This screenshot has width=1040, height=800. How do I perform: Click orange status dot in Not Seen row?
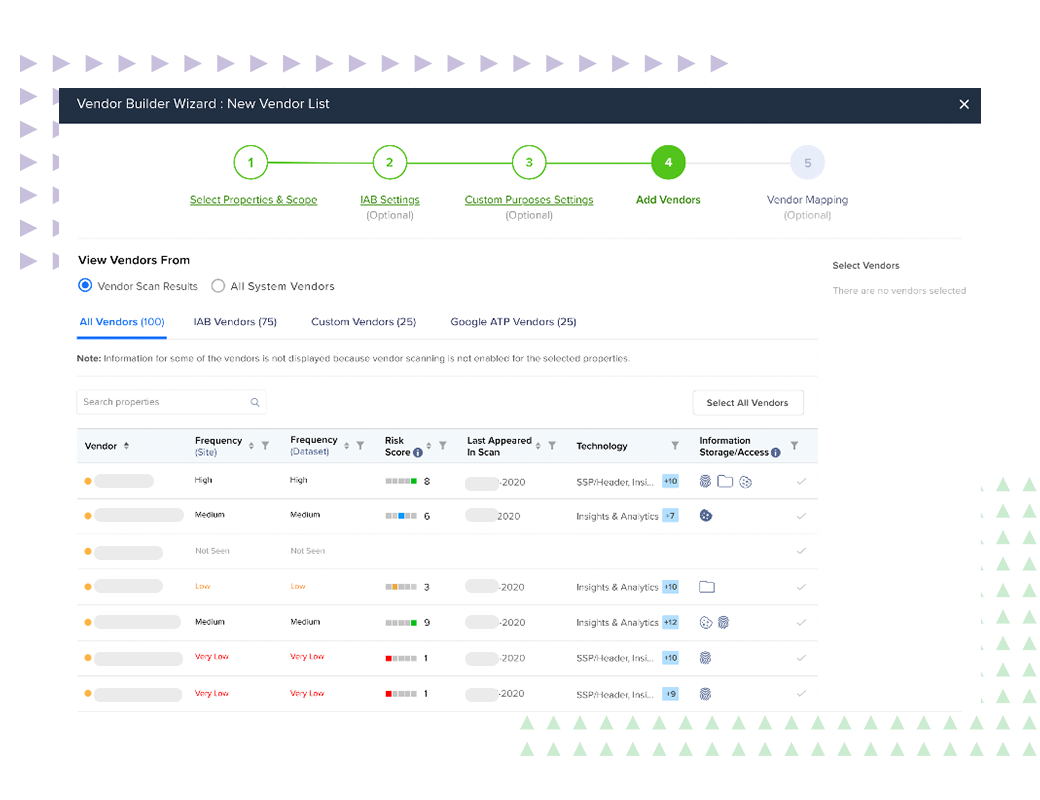coord(88,551)
